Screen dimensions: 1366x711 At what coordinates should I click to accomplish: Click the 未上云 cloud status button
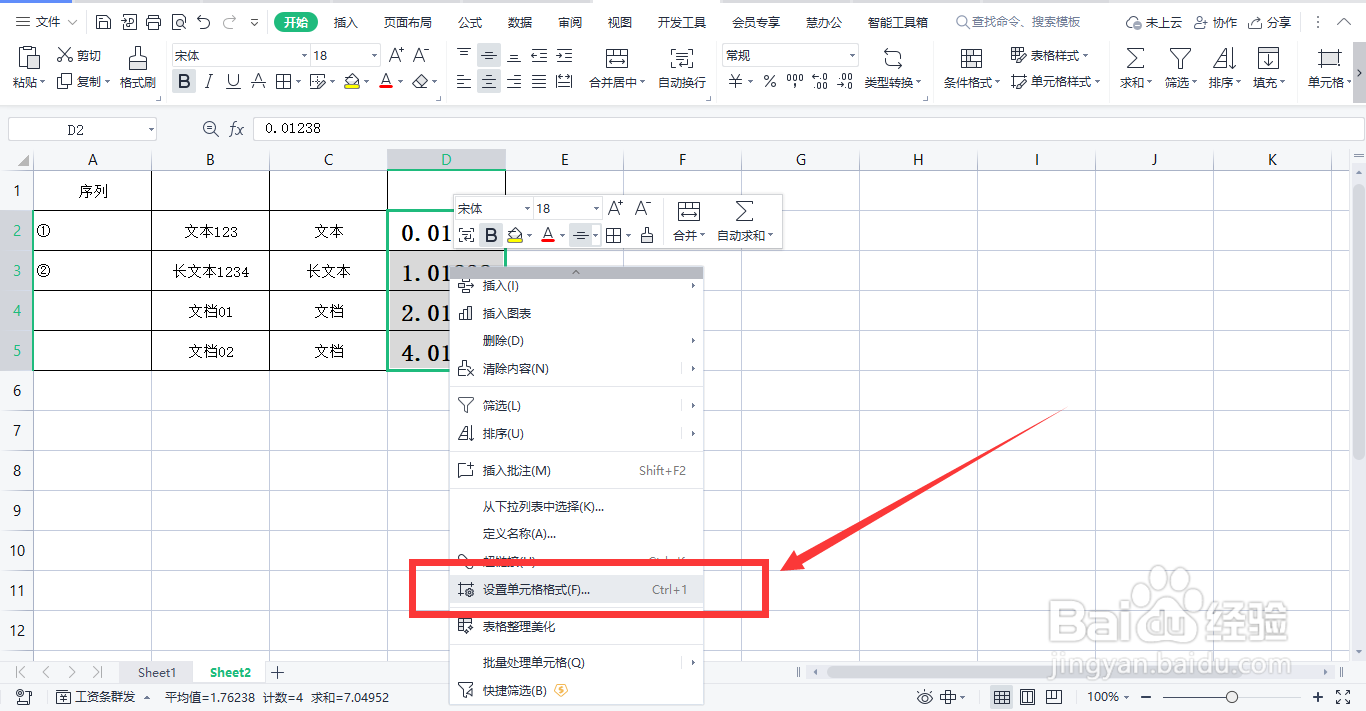click(x=1153, y=22)
